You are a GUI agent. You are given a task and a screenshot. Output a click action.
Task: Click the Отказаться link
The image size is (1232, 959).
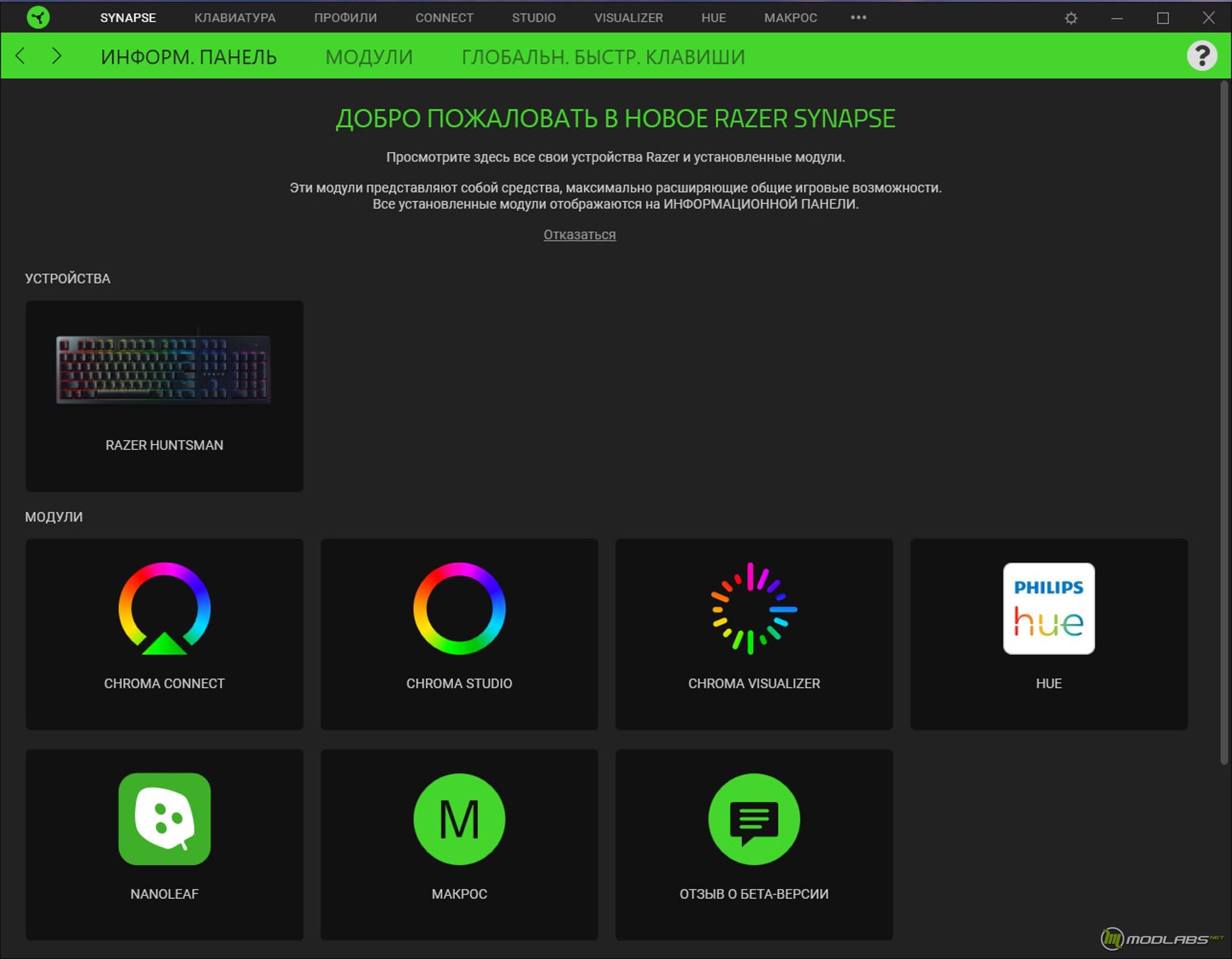pos(579,235)
